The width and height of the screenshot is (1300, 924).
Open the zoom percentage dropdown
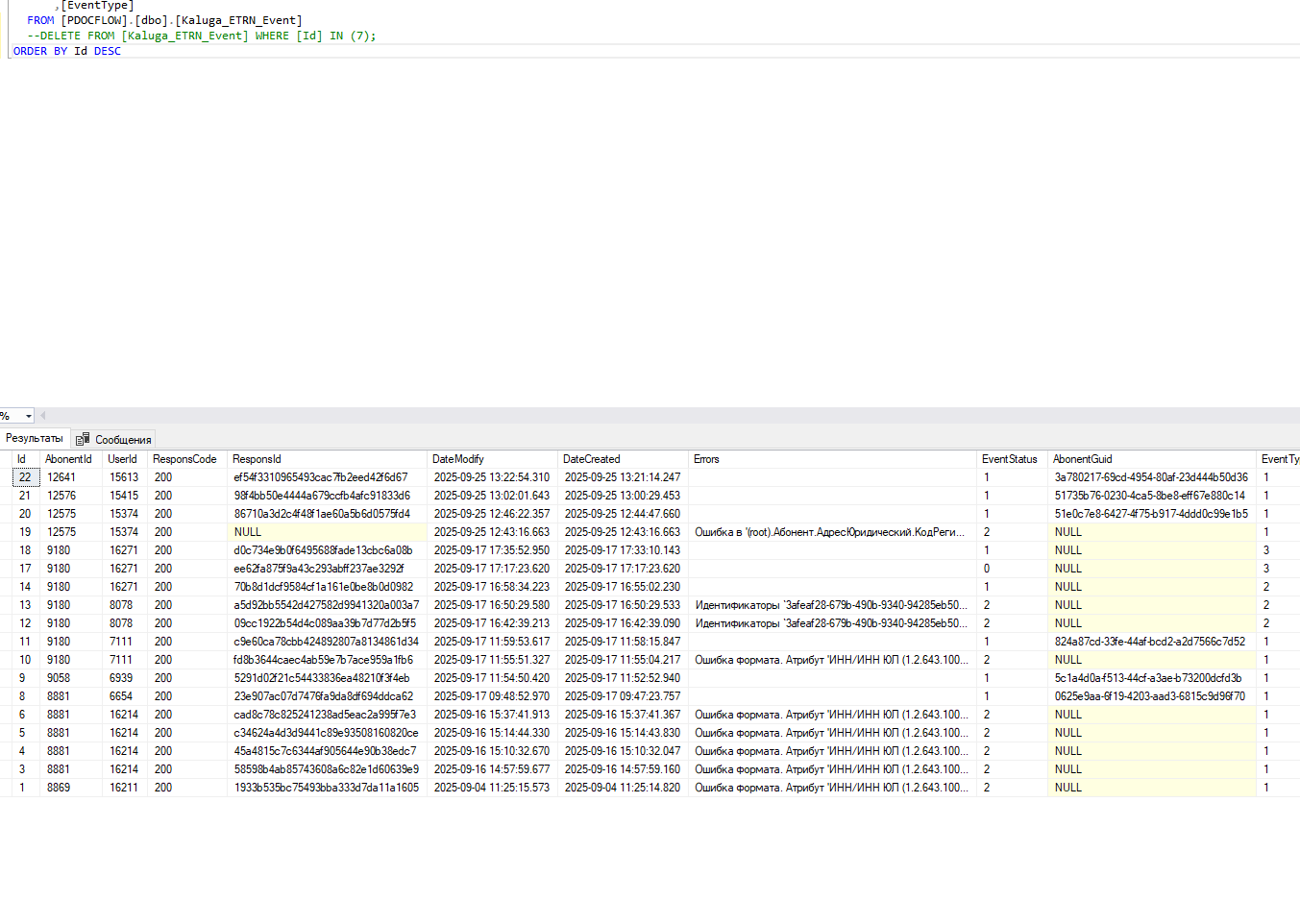coord(28,416)
